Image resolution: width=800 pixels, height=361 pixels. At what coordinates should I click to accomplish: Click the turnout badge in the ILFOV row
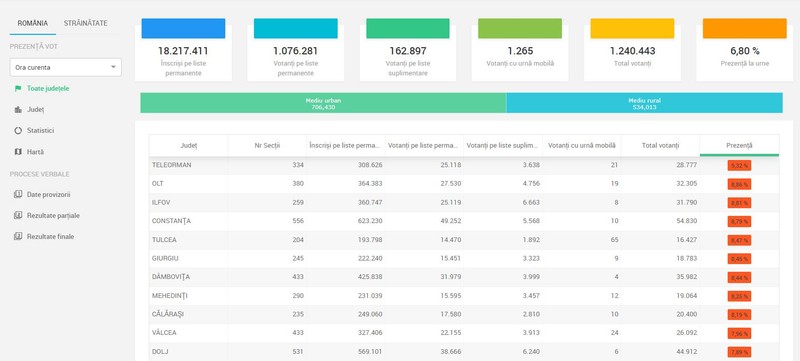(x=739, y=202)
